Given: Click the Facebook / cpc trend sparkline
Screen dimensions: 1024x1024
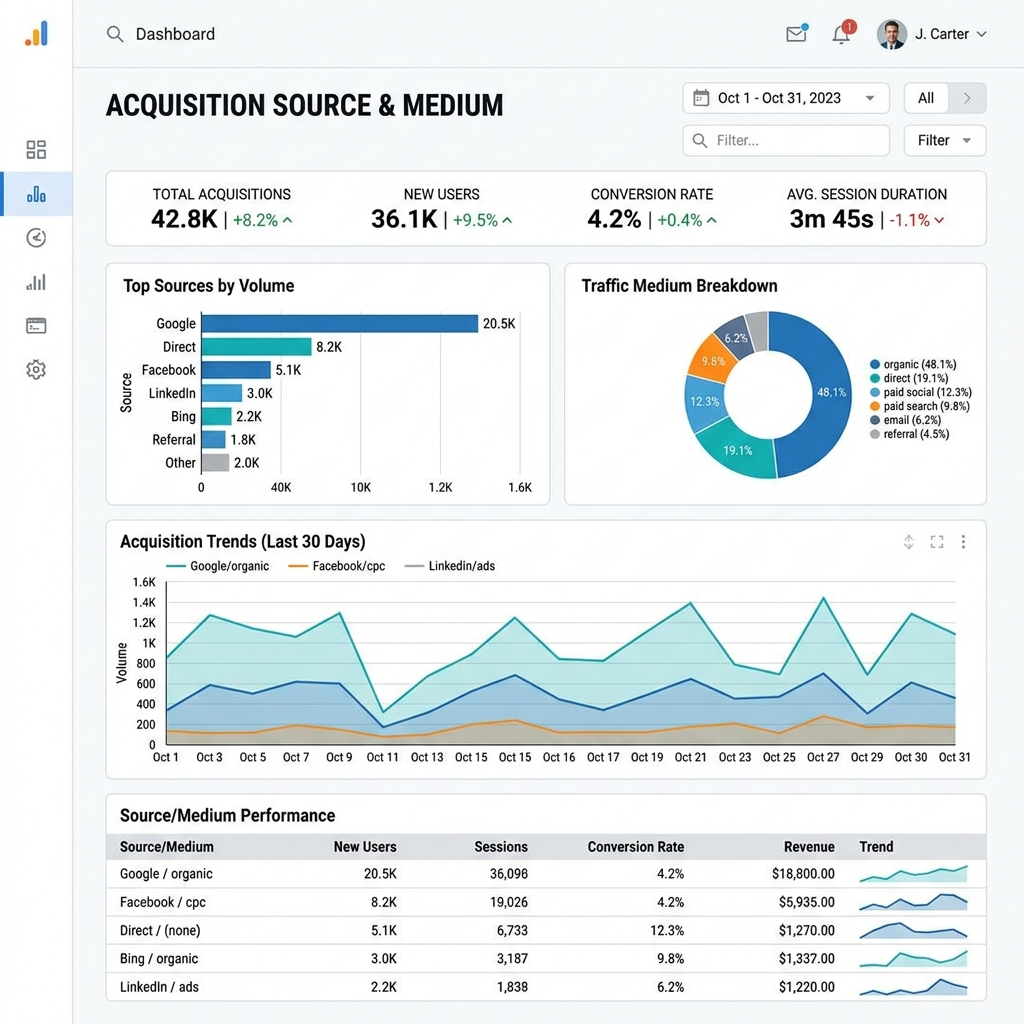Looking at the screenshot, I should click(x=913, y=902).
